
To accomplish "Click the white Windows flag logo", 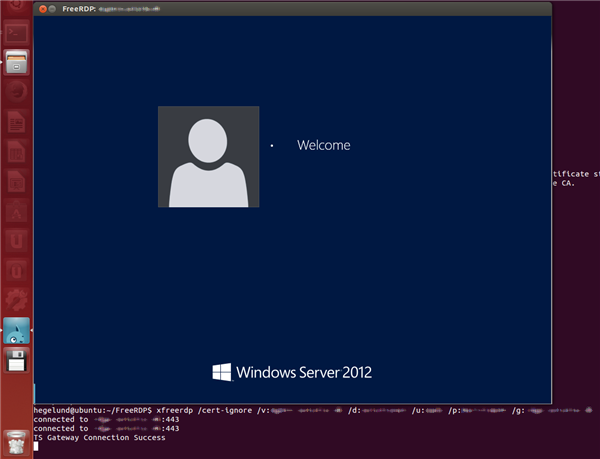I will [x=222, y=372].
